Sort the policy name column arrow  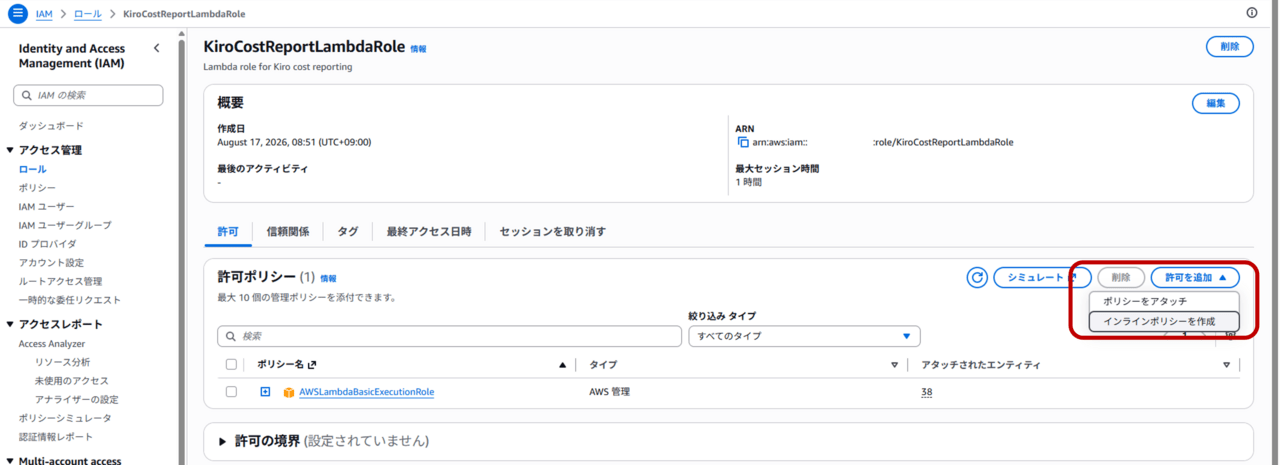tap(562, 365)
